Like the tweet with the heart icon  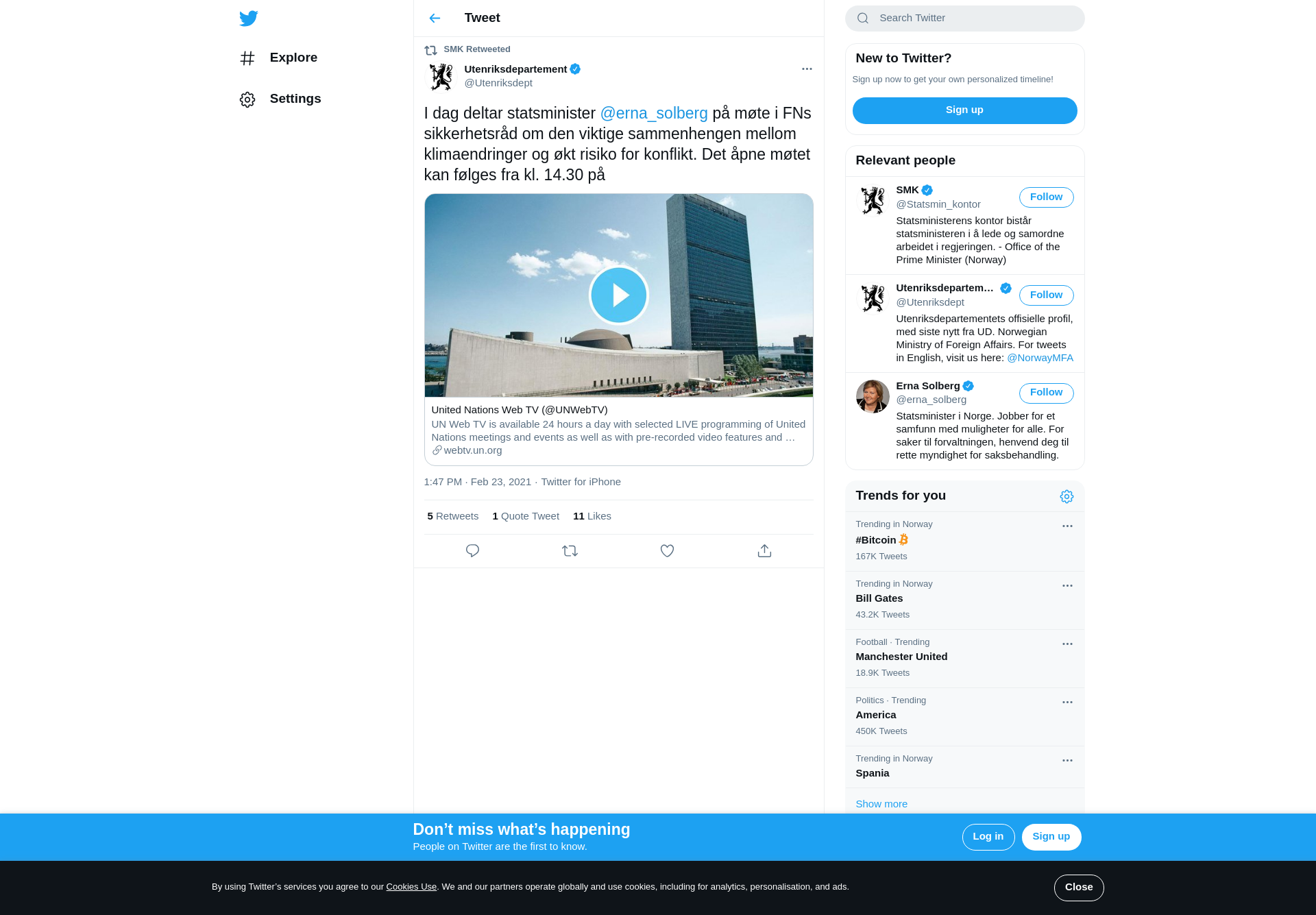667,551
